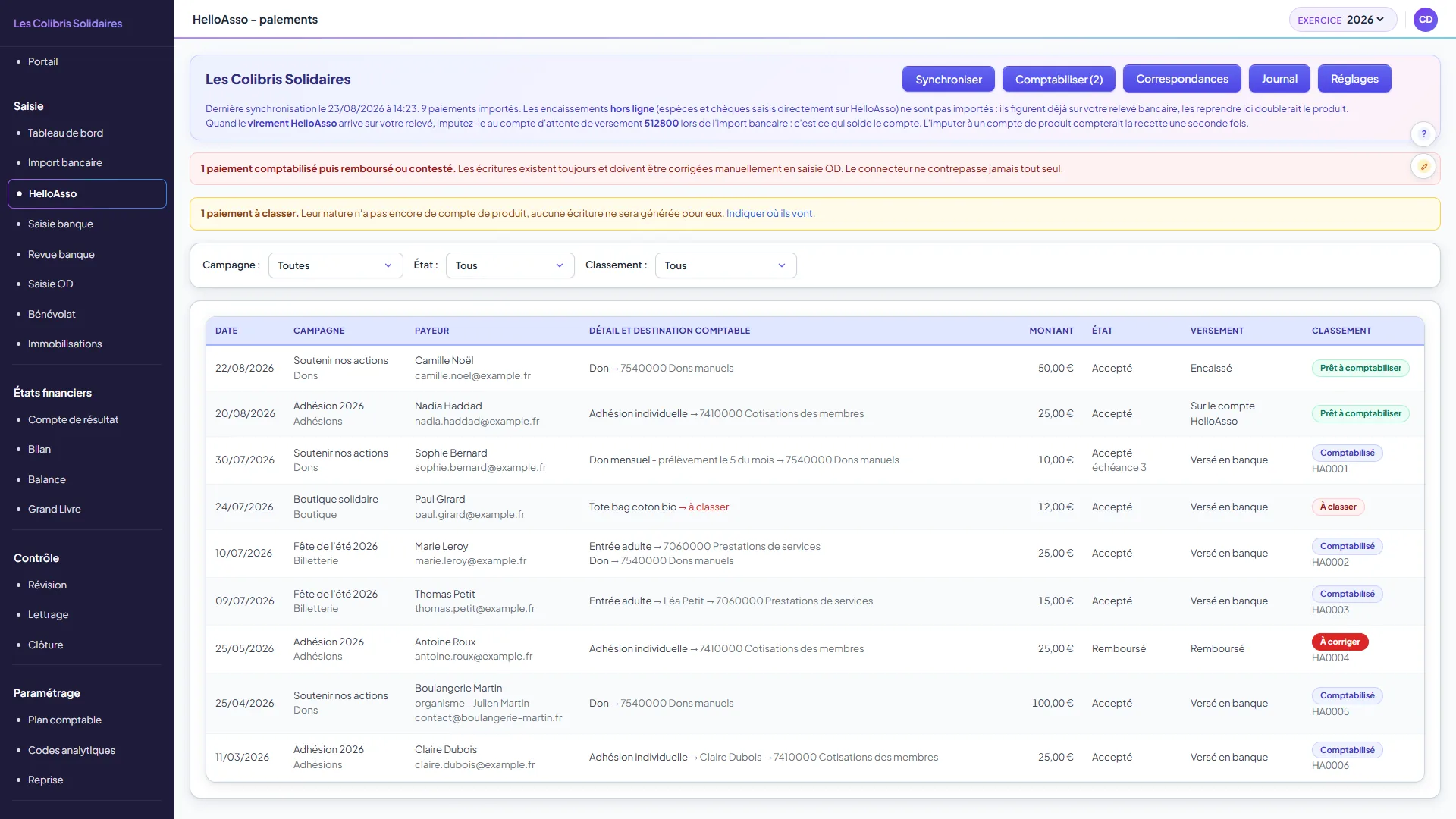
Task: Click 'Sur le compte HelloAsso' versement cell
Action: click(1222, 413)
